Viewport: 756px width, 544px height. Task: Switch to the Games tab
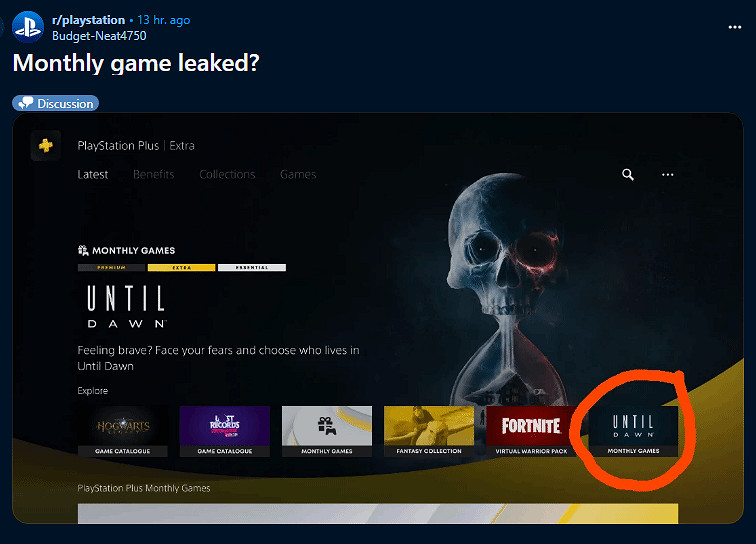click(298, 175)
